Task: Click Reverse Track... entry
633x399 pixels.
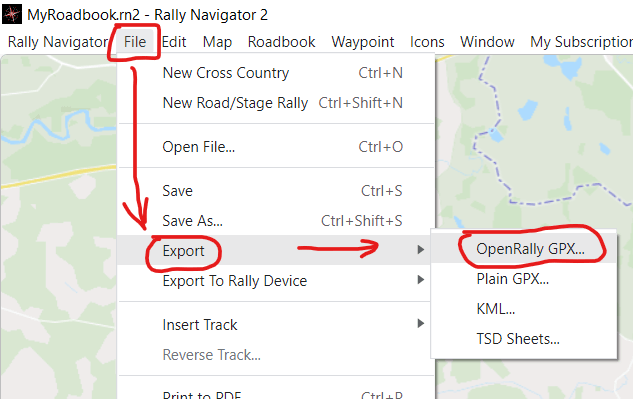Action: [x=276, y=355]
